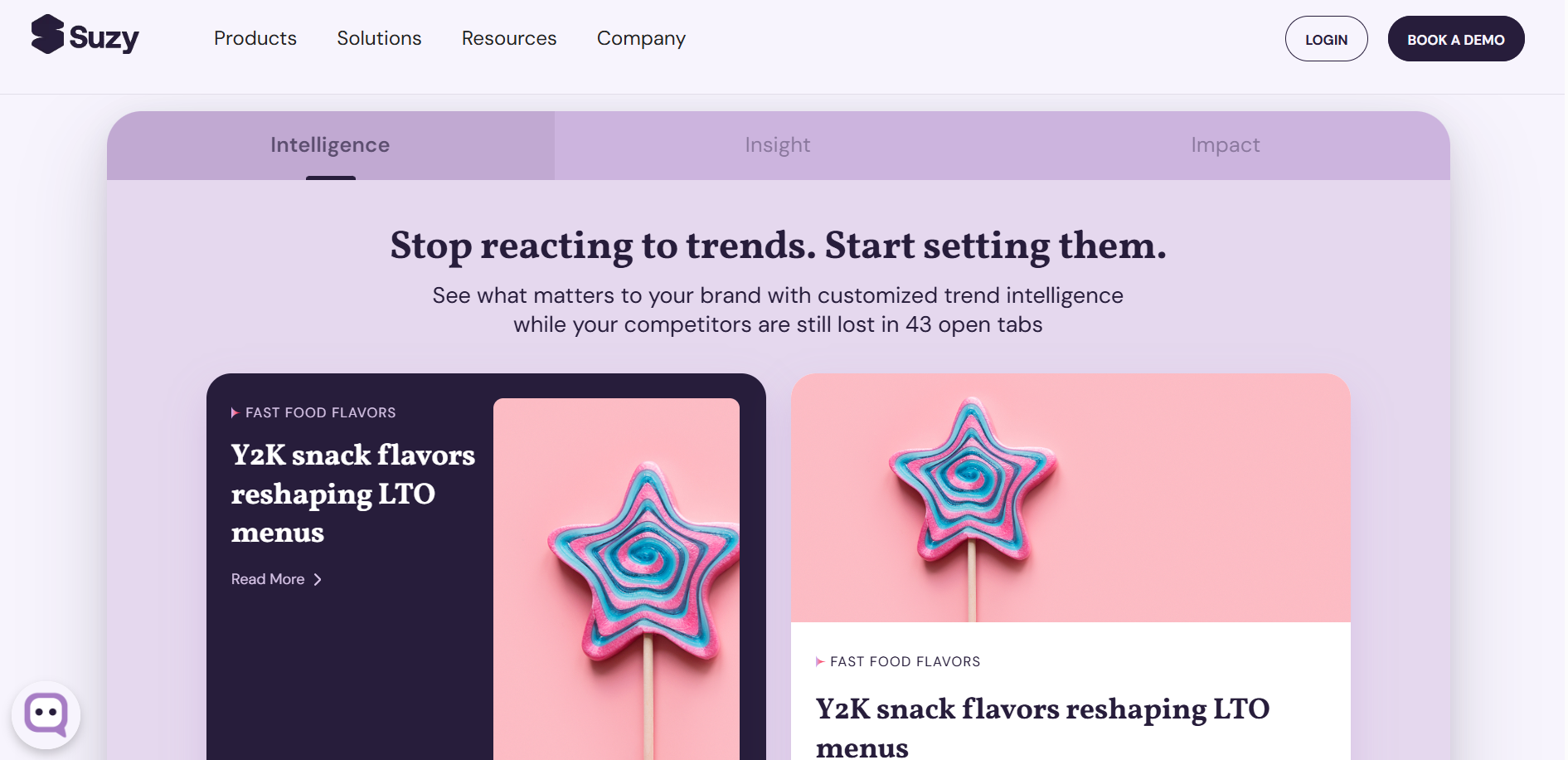Click triangle marker beside dark card category

point(235,412)
